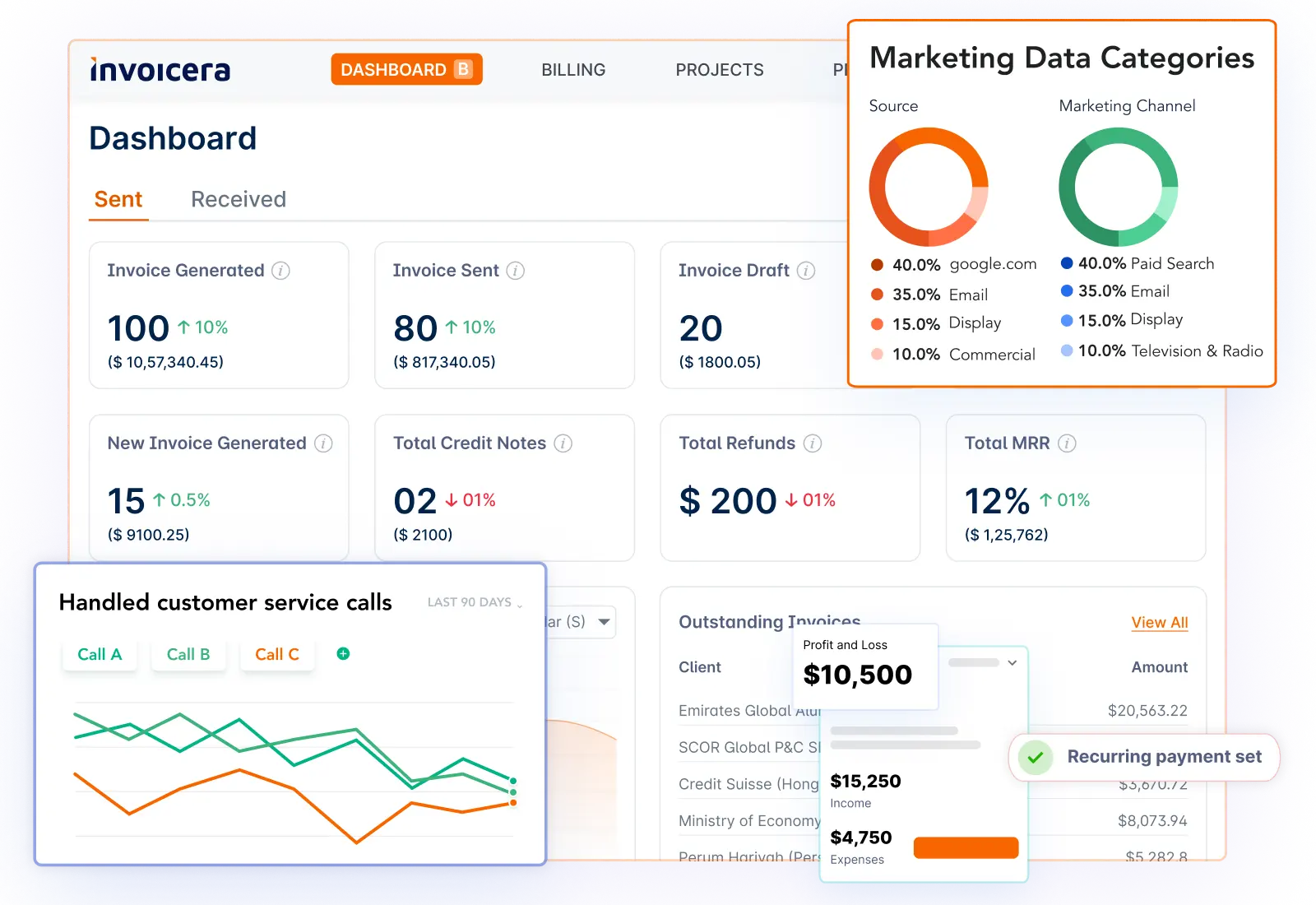This screenshot has height=905, width=1316.
Task: Click the Amount column header
Action: point(1160,667)
